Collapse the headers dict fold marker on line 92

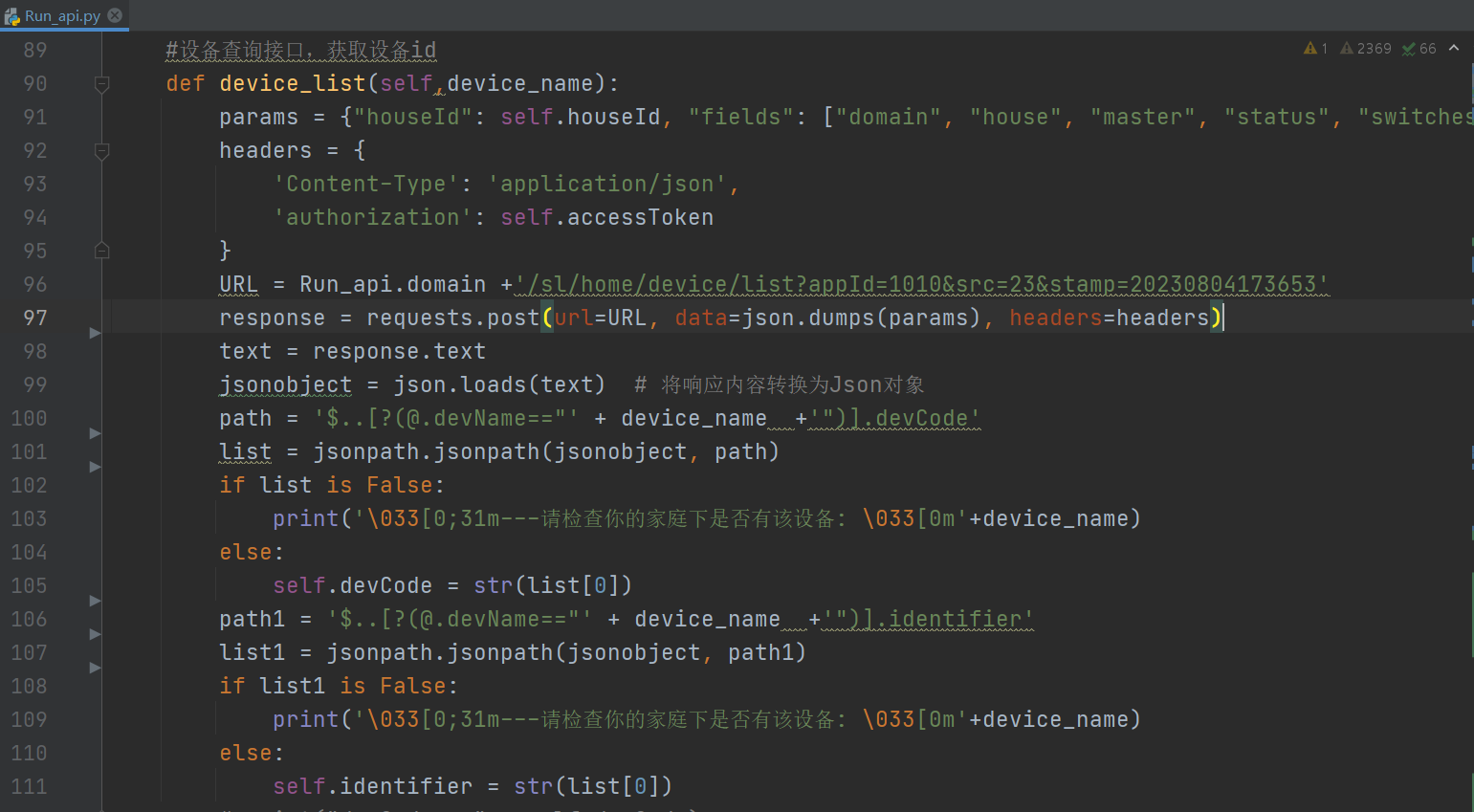pyautogui.click(x=101, y=151)
